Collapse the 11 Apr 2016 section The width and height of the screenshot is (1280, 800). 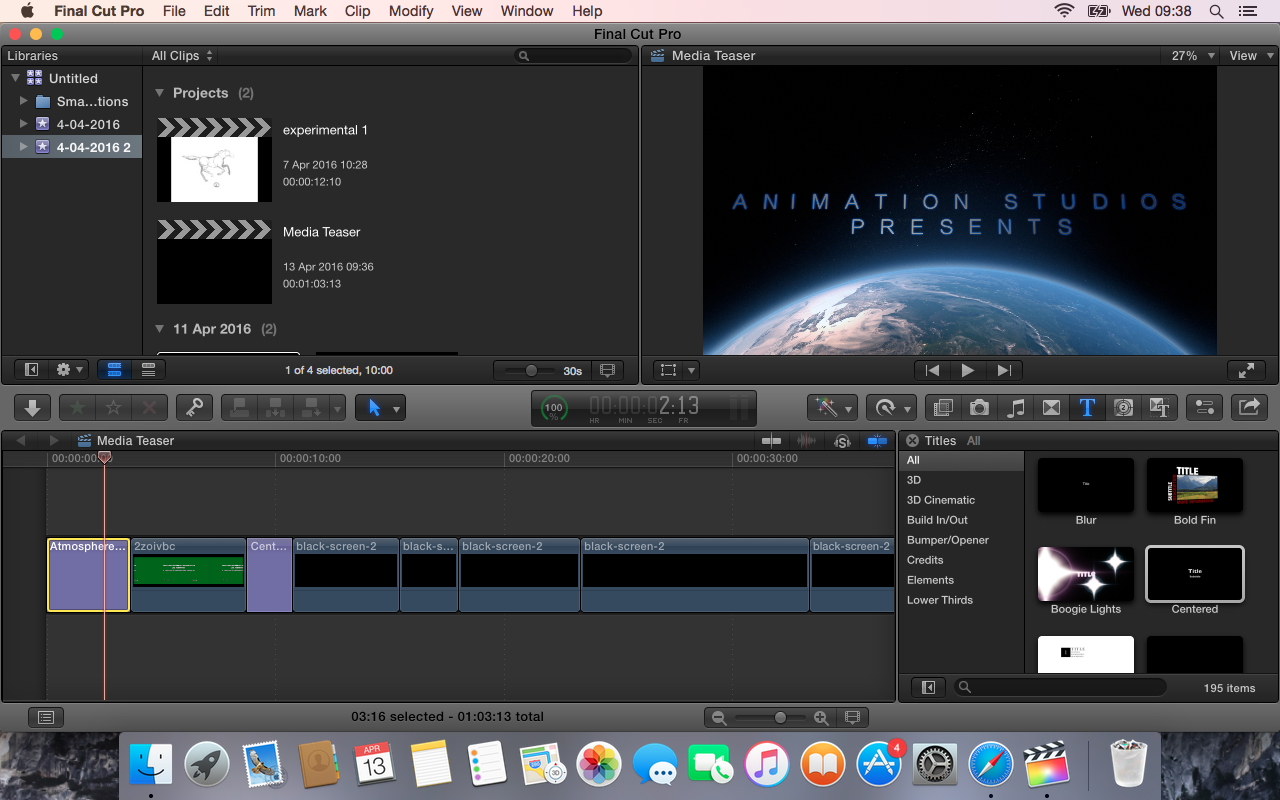160,329
